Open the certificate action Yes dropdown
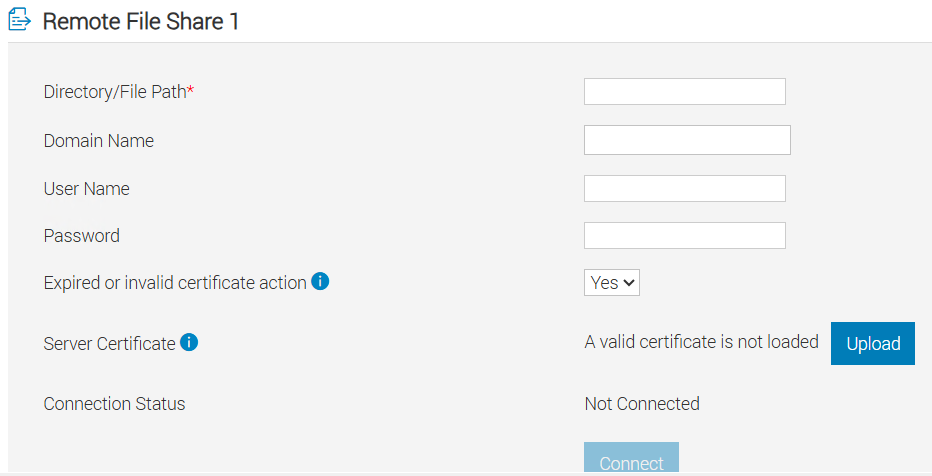 [x=611, y=283]
